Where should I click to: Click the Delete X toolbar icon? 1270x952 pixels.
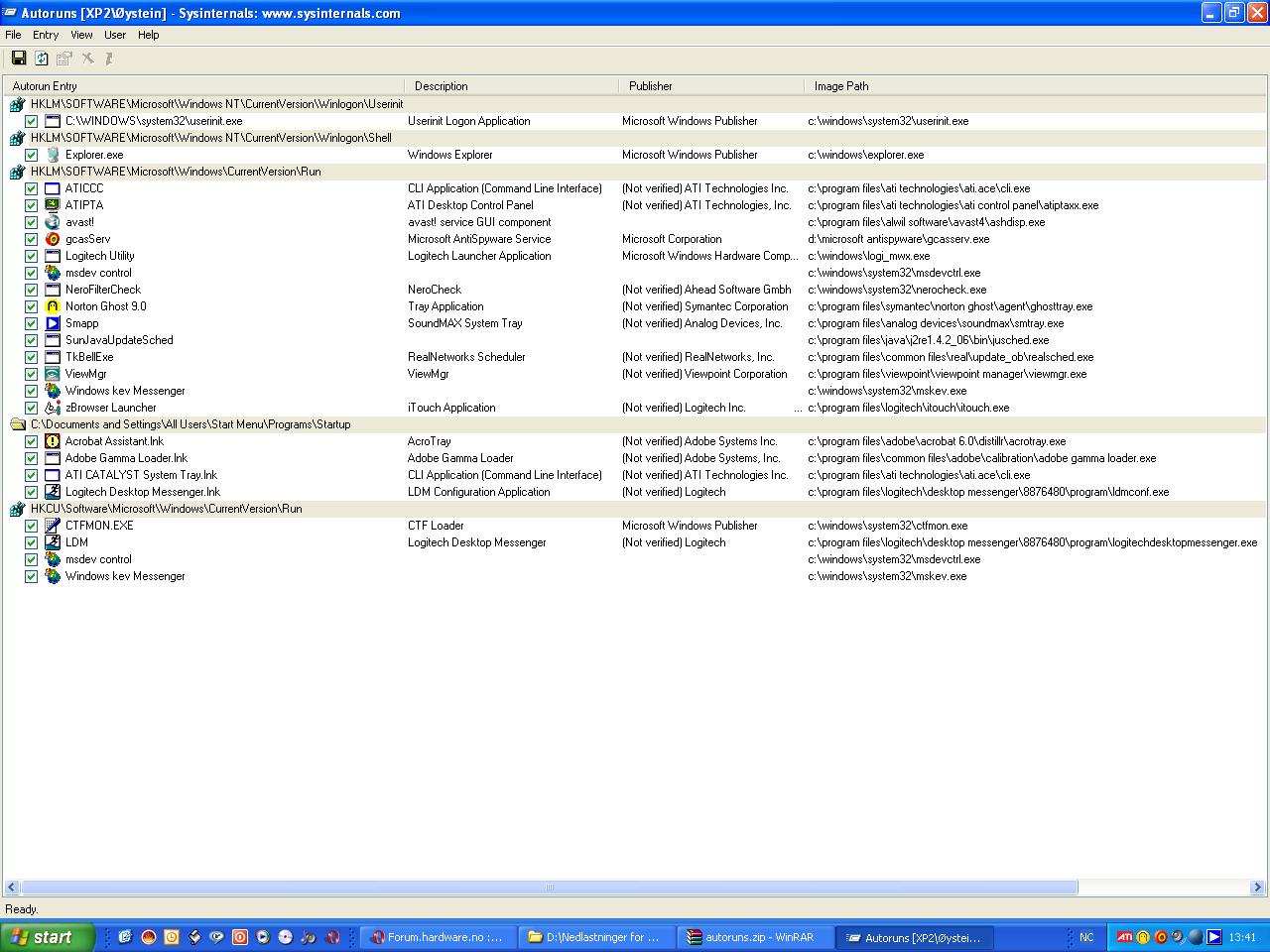(87, 59)
